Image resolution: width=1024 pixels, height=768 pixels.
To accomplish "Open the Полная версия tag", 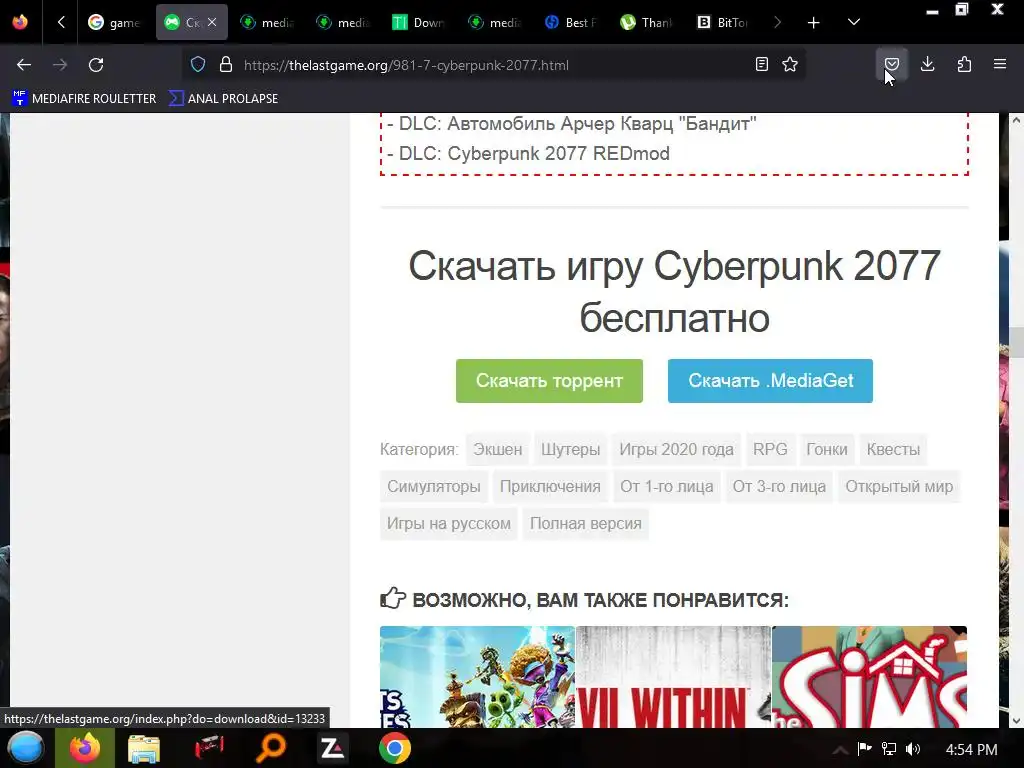I will (586, 524).
